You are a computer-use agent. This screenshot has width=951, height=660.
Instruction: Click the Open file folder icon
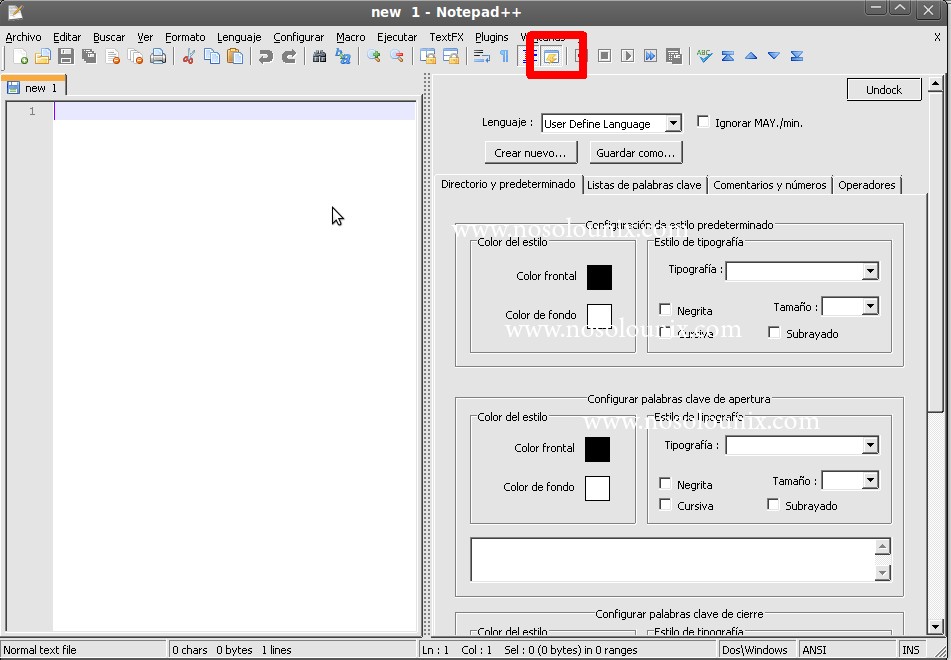point(43,56)
